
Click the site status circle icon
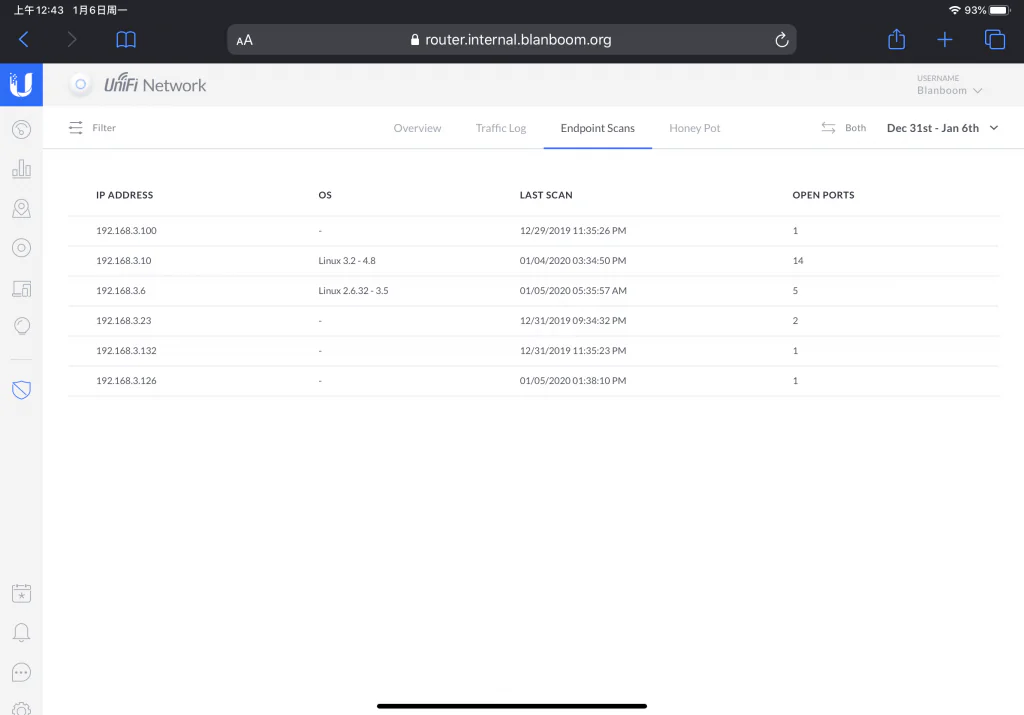click(x=80, y=84)
